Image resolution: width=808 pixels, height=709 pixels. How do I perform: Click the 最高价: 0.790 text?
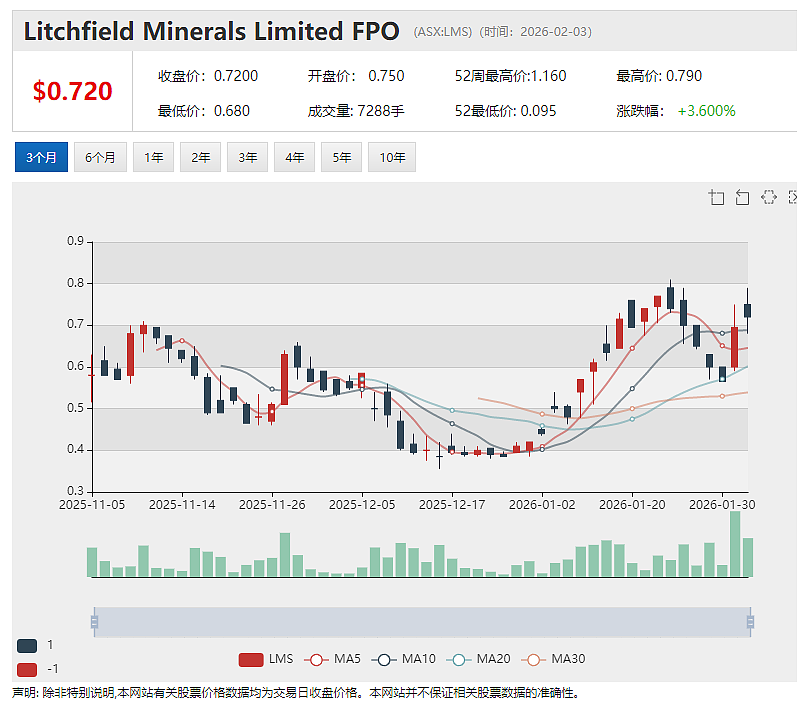point(659,76)
